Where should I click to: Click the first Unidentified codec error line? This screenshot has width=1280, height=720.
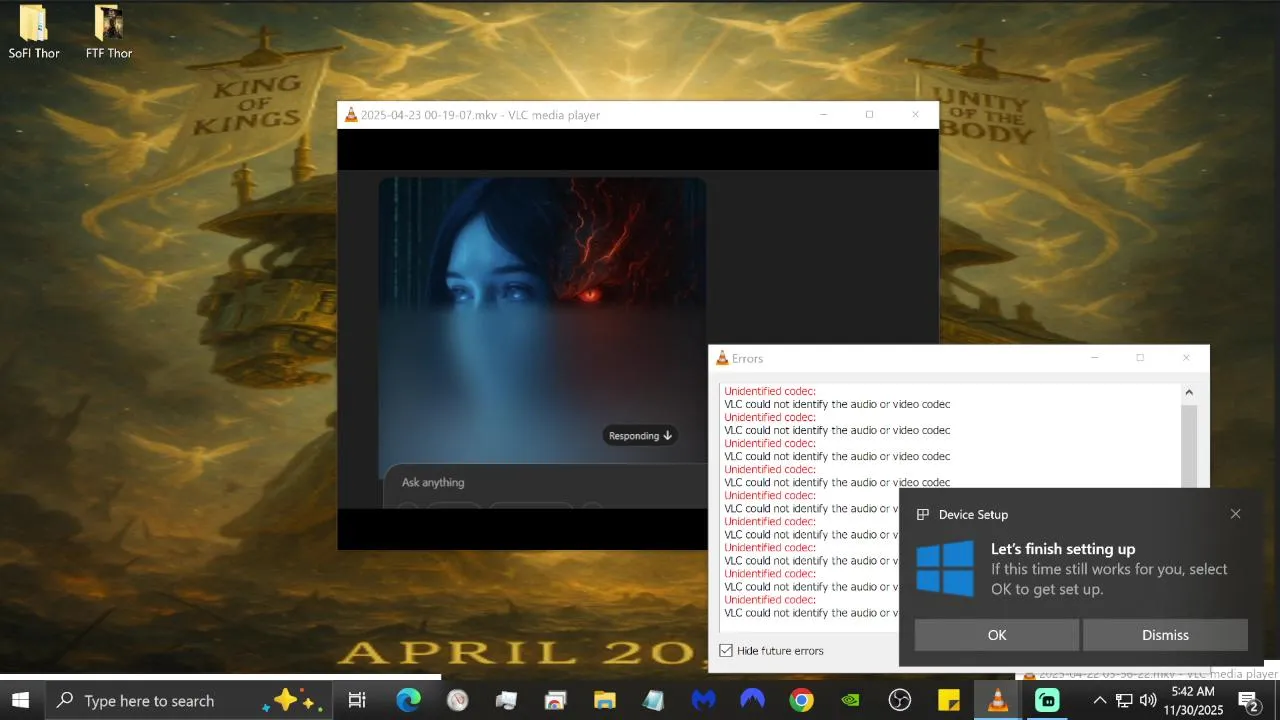(x=770, y=391)
